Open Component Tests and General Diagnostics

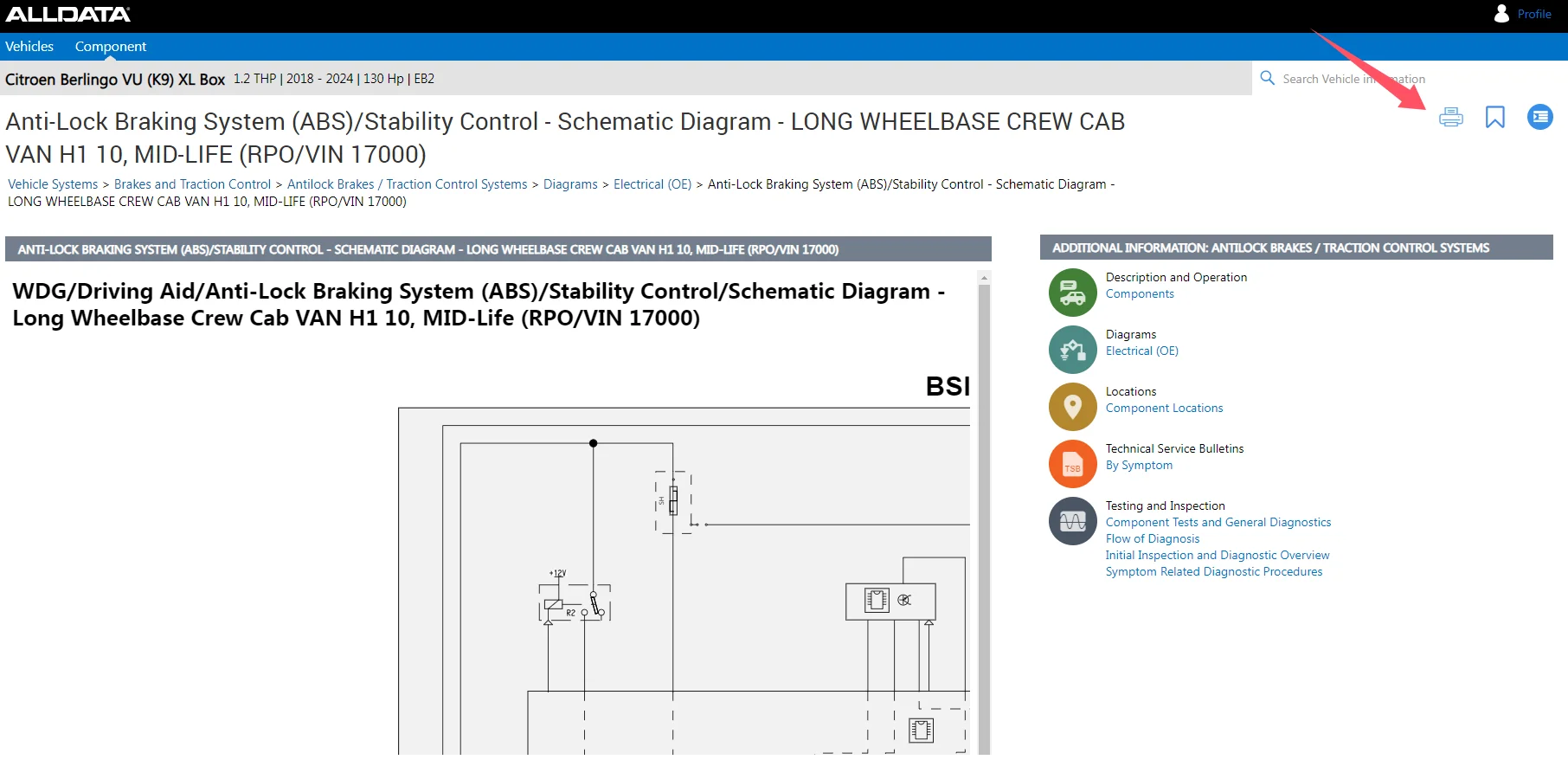pos(1218,523)
